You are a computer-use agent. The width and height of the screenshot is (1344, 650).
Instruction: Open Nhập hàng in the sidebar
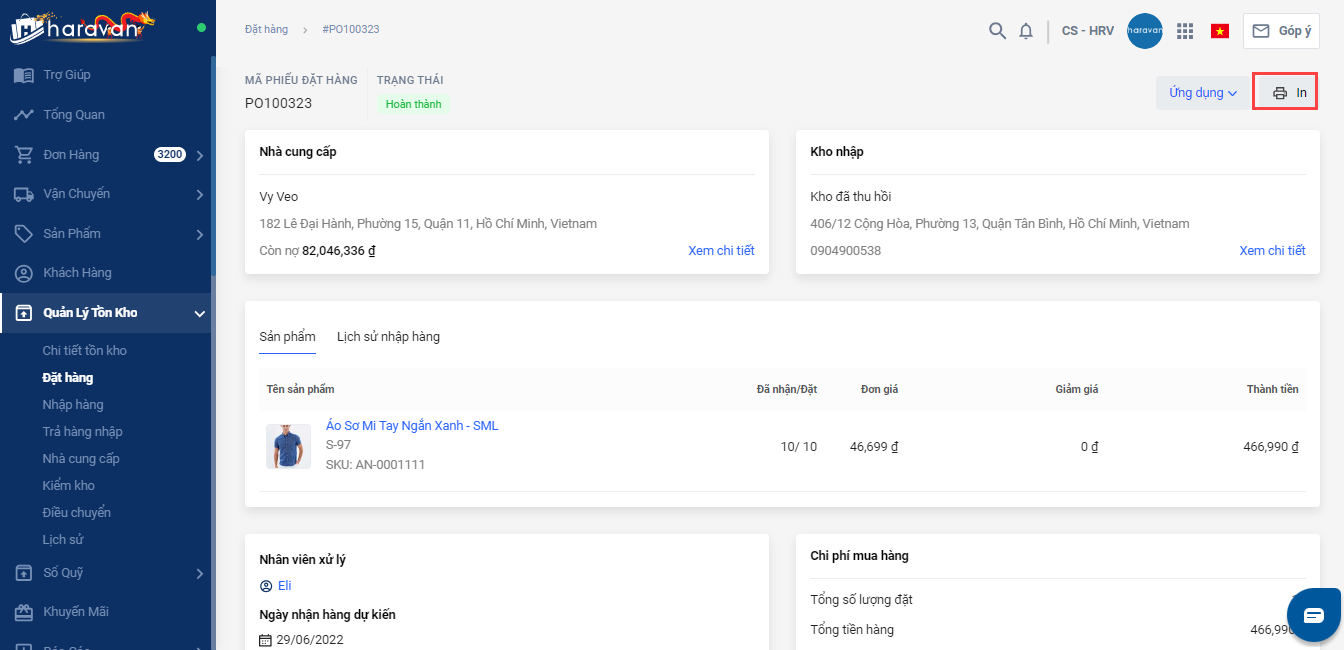tap(73, 405)
